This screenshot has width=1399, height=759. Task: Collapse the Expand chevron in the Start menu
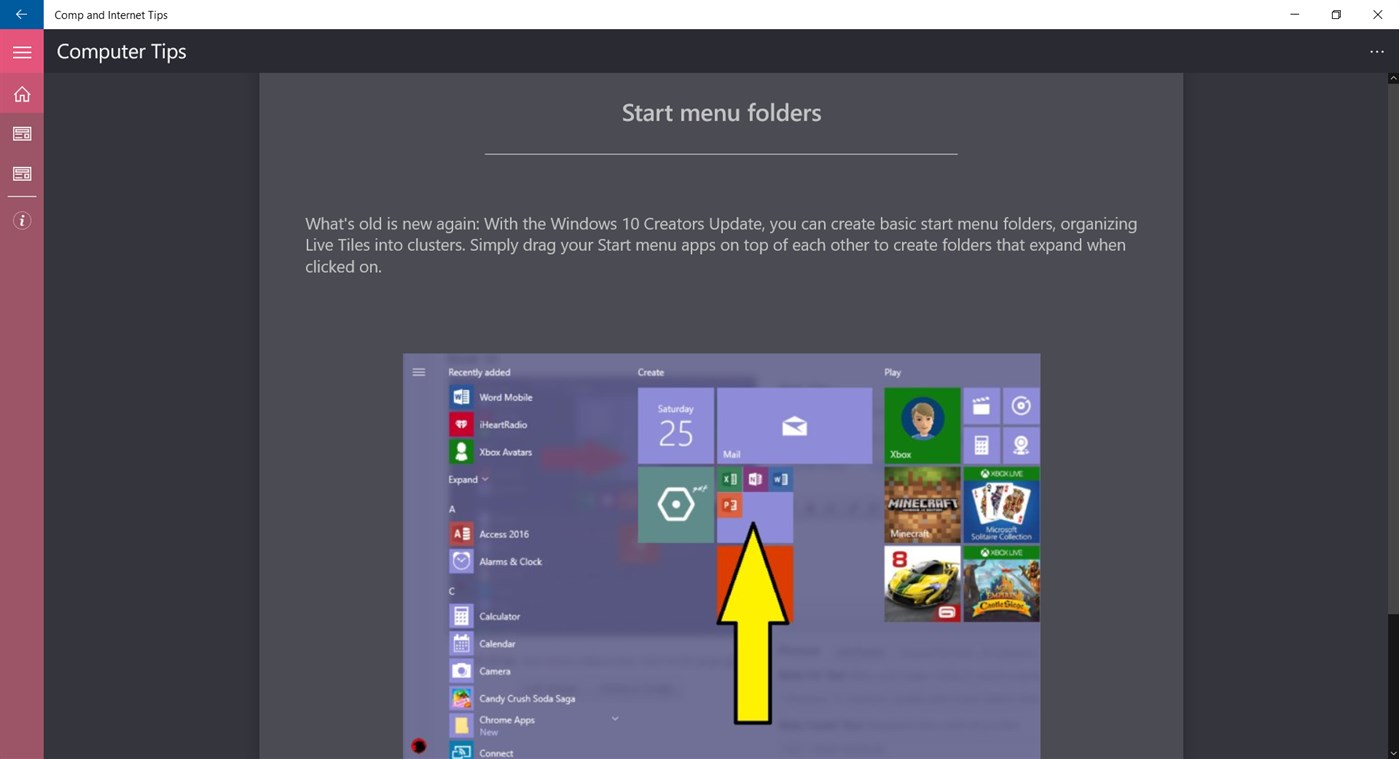pos(484,478)
